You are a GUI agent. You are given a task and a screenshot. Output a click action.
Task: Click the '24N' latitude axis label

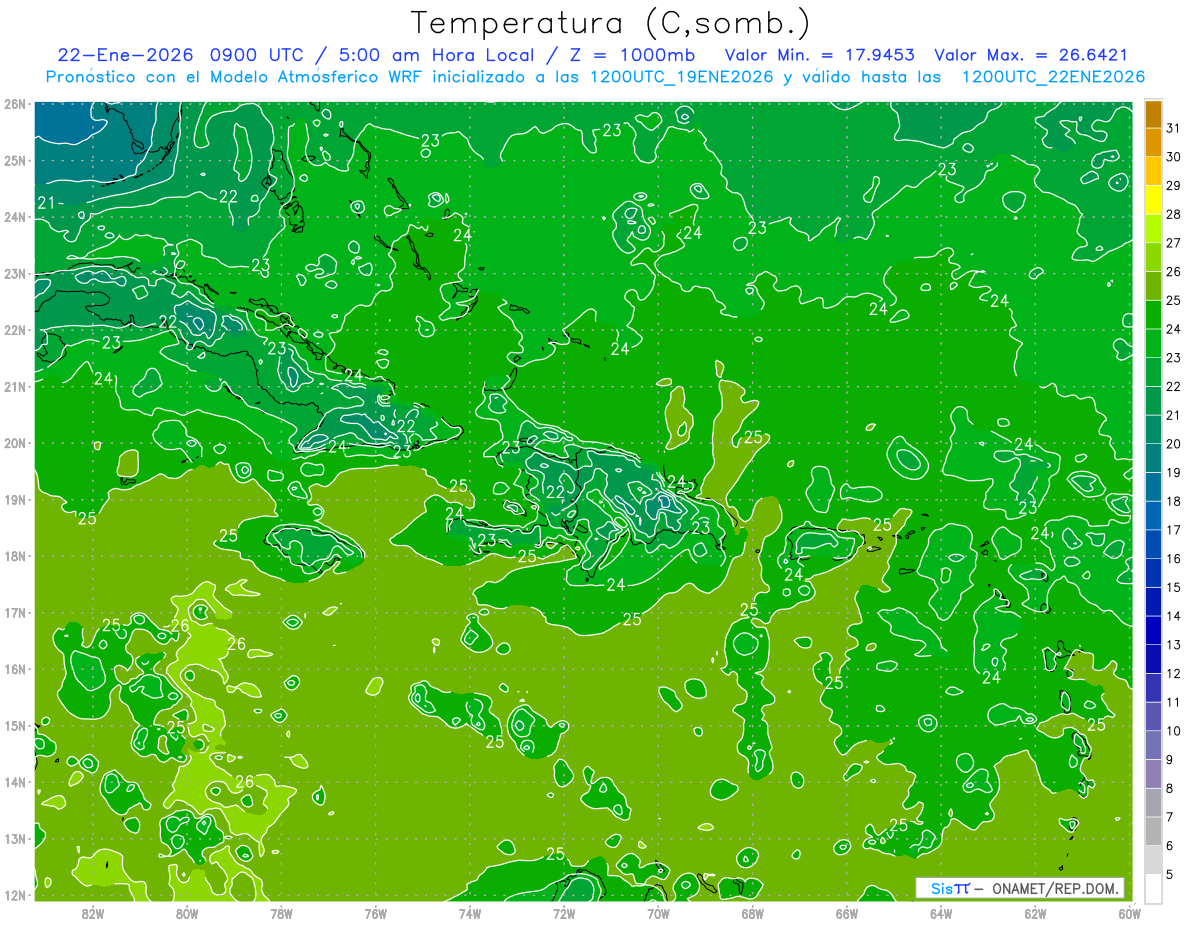click(15, 217)
